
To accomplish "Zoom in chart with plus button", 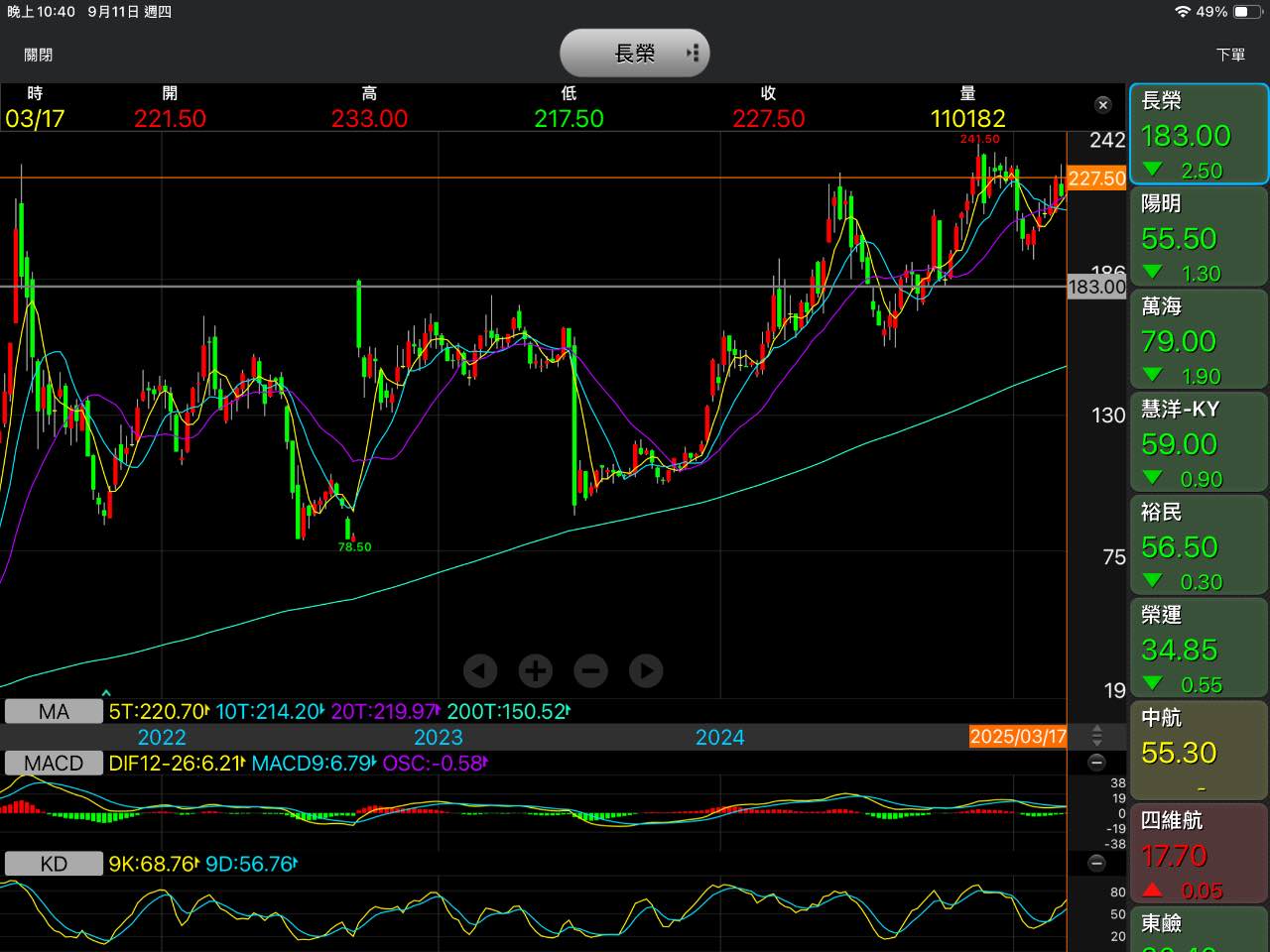I will (x=535, y=671).
